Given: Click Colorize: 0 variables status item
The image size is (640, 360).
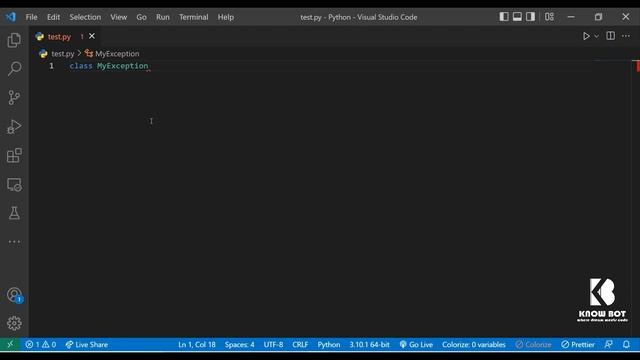Looking at the screenshot, I should coord(474,344).
